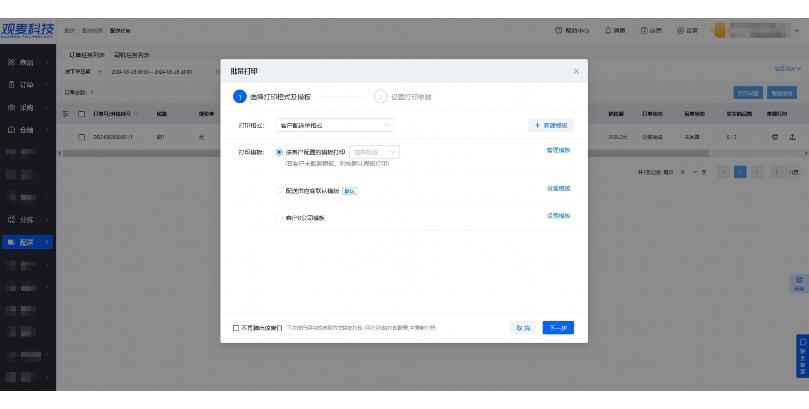Screen dimensions: 809x409
Task: Select radio 按客户配置的模板打印
Action: tap(279, 152)
